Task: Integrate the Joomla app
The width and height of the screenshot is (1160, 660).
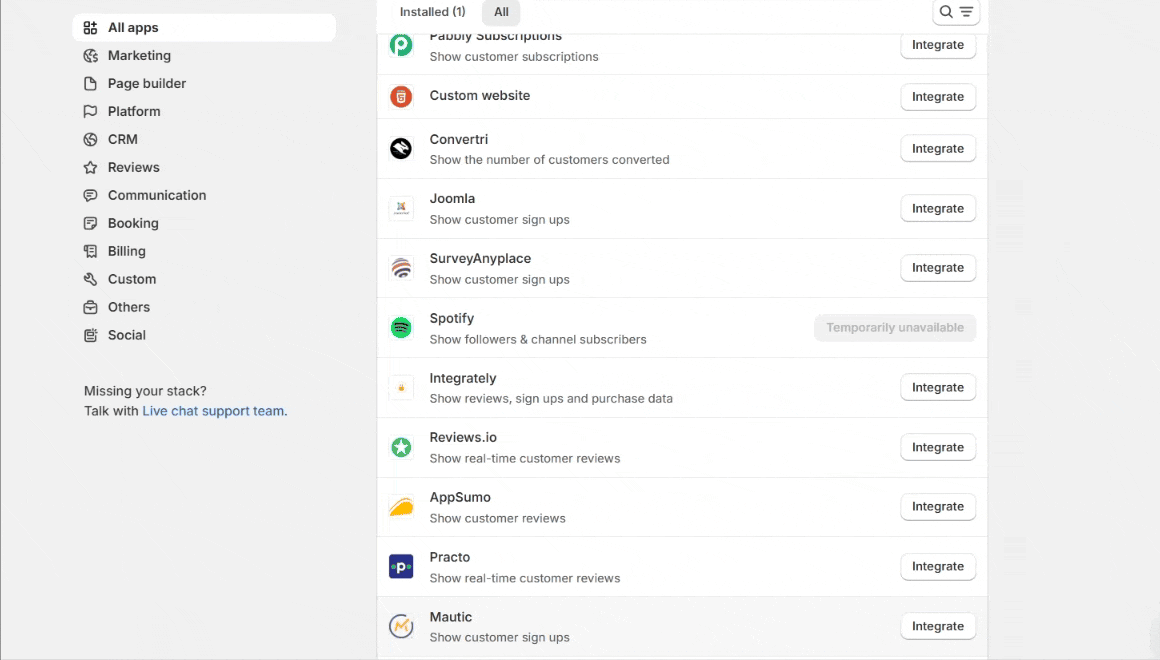Action: 937,209
